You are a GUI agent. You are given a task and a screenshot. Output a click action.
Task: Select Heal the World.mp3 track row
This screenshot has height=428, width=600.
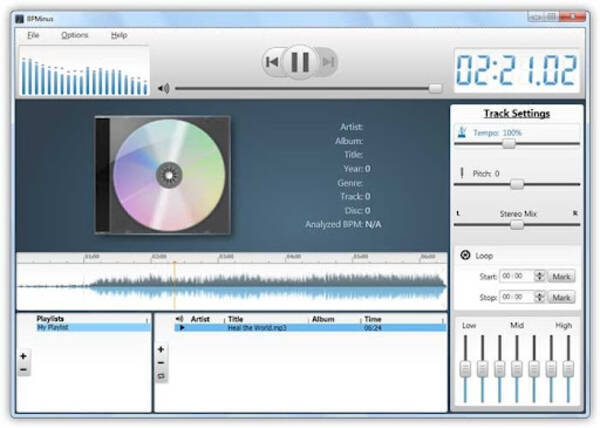[x=300, y=328]
